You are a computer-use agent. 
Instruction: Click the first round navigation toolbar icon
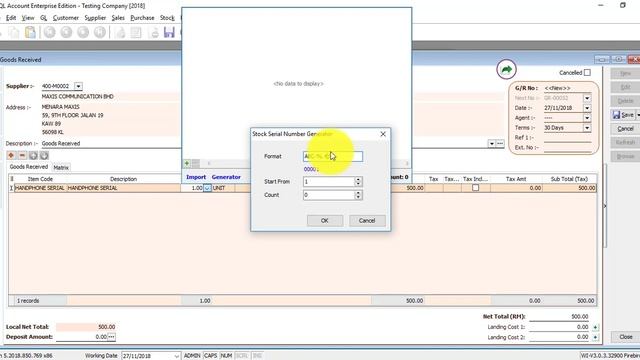pos(49,32)
